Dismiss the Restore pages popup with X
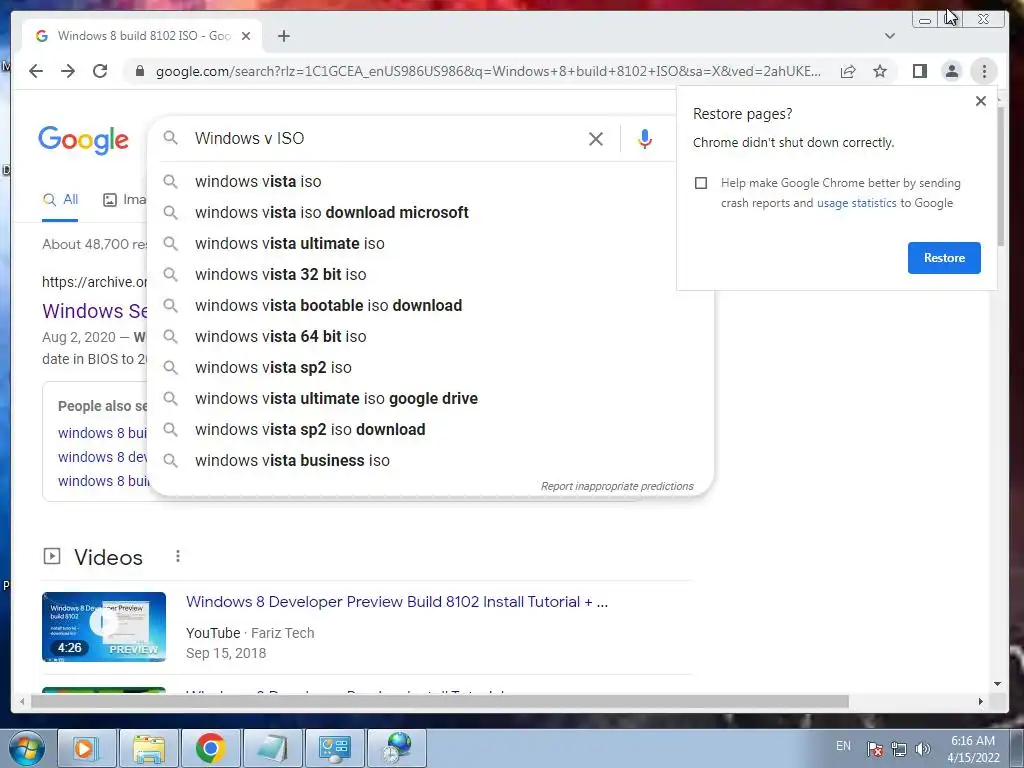Viewport: 1024px width, 768px height. coord(980,101)
